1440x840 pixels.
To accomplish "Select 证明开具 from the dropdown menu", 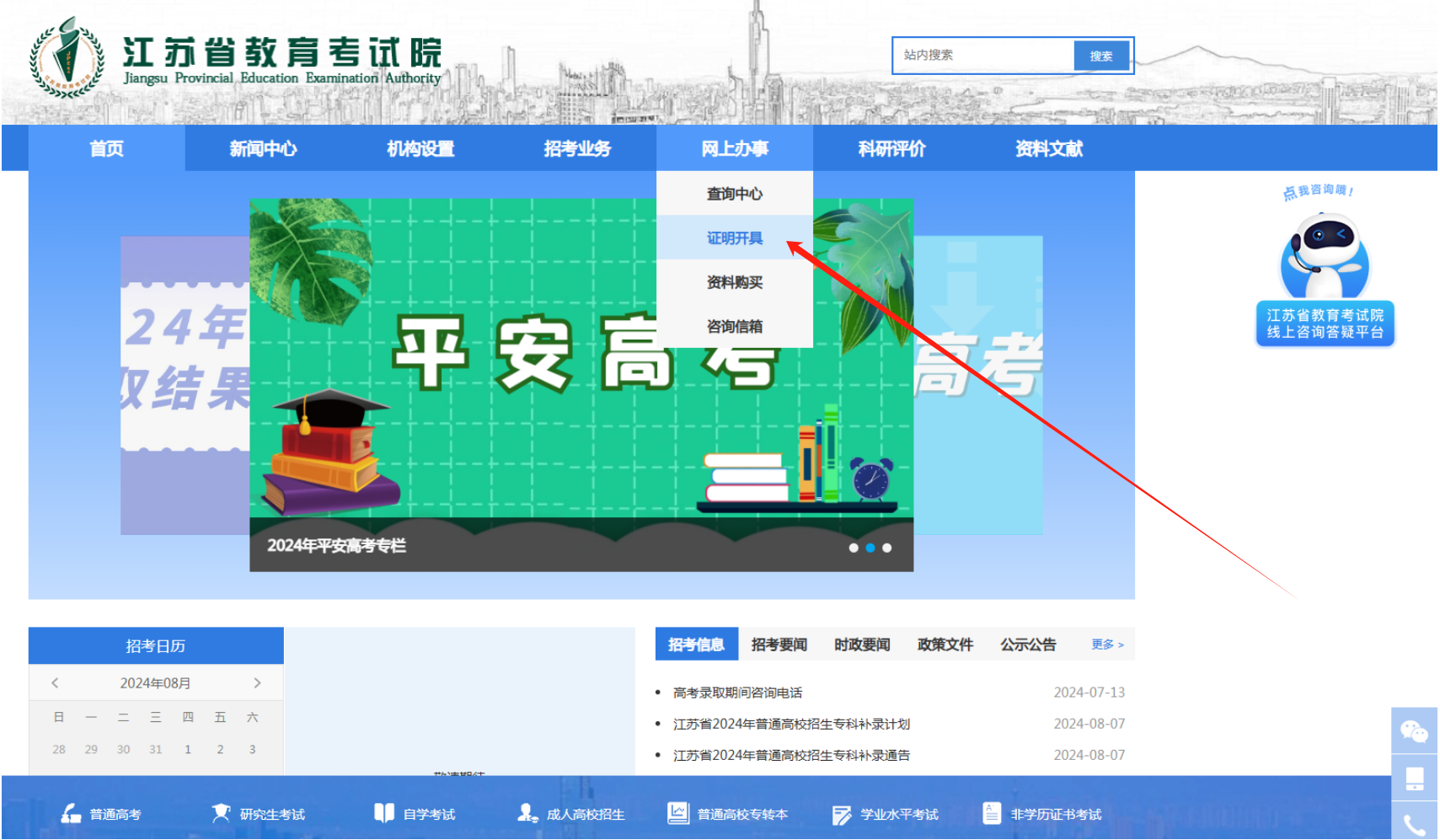I will [x=734, y=238].
